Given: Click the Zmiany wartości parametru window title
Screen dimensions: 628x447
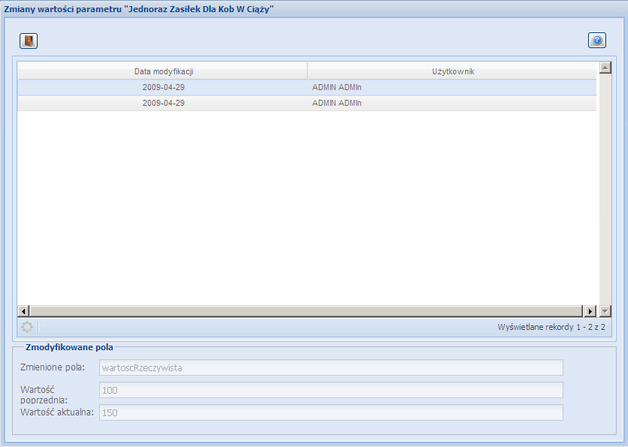Looking at the screenshot, I should click(x=140, y=8).
